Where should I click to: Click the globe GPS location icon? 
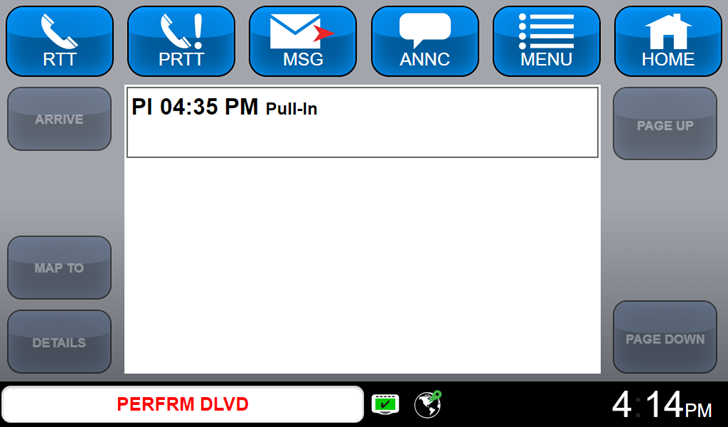[428, 404]
